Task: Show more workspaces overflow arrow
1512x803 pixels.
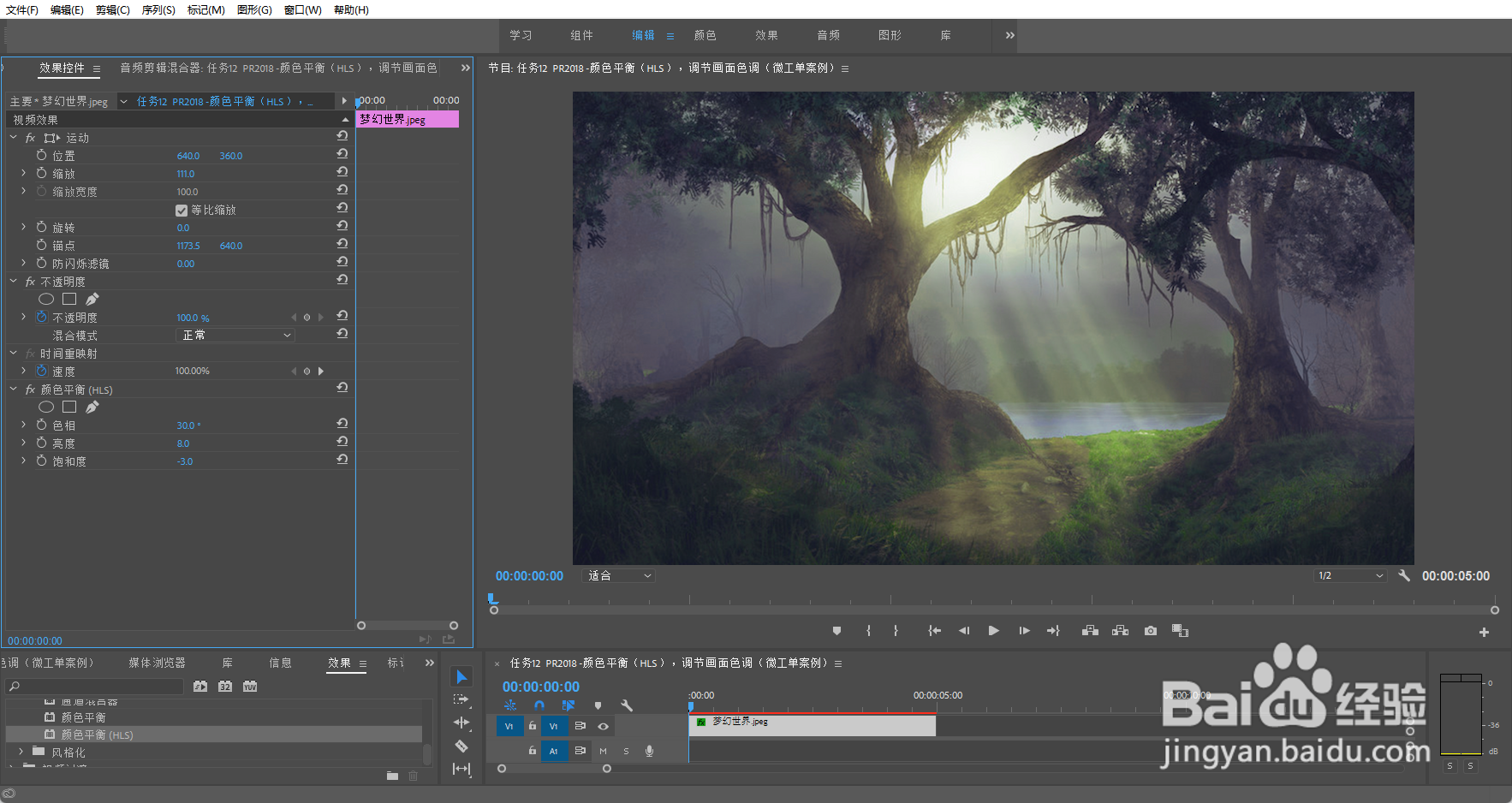Action: 1009,35
